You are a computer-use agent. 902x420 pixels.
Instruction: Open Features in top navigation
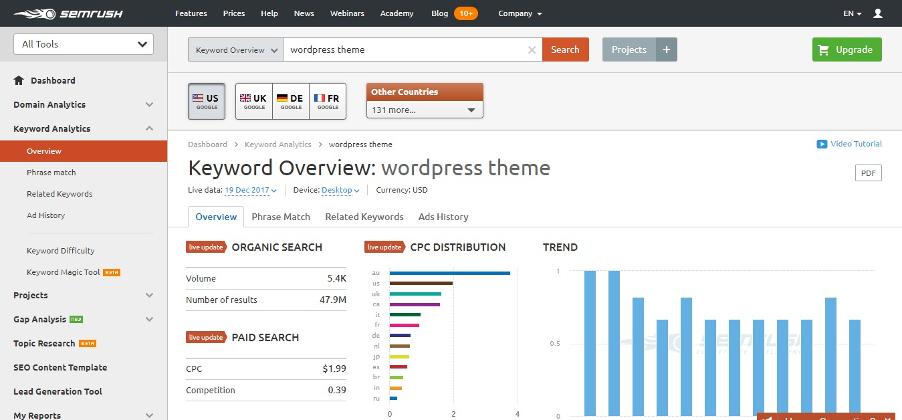pyautogui.click(x=191, y=13)
